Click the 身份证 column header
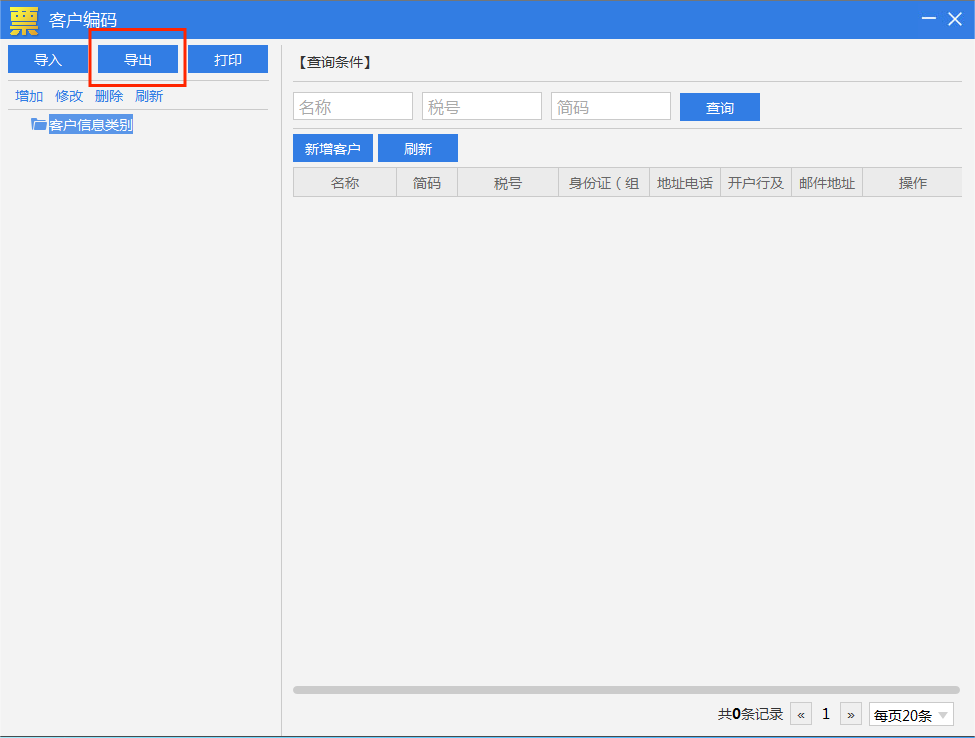The image size is (975, 738). pyautogui.click(x=604, y=182)
